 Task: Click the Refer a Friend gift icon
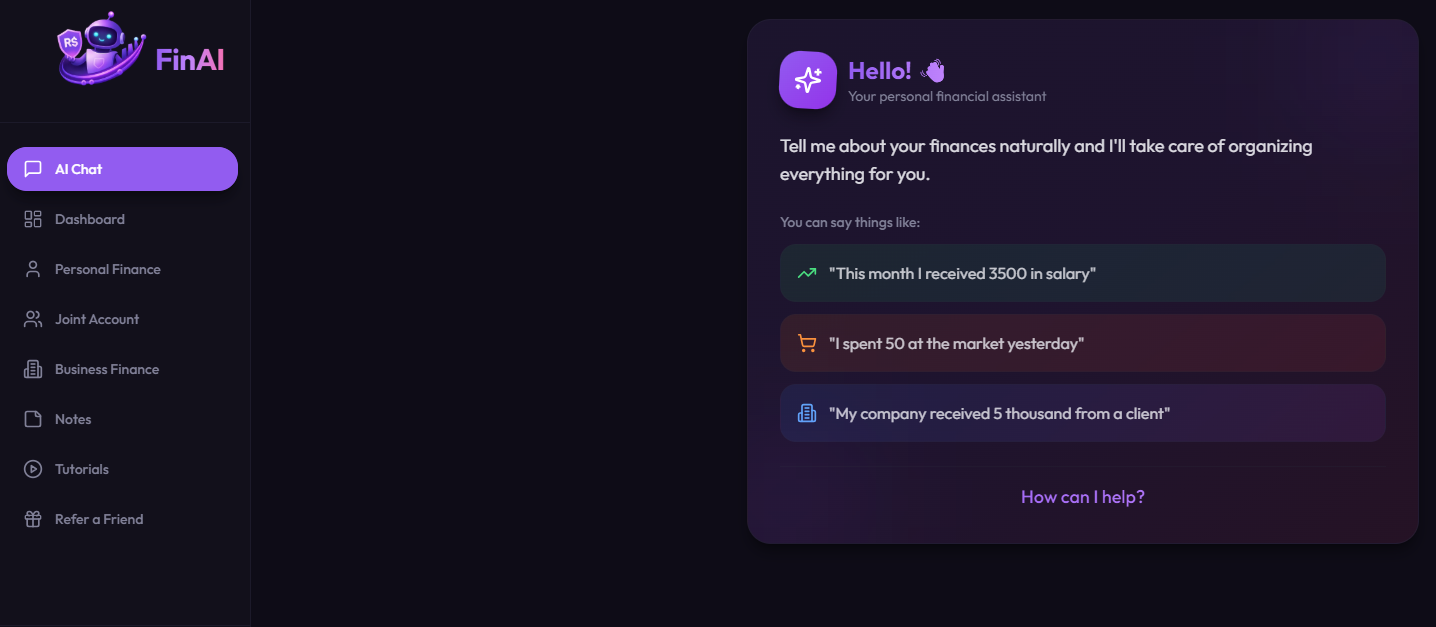pyautogui.click(x=31, y=518)
